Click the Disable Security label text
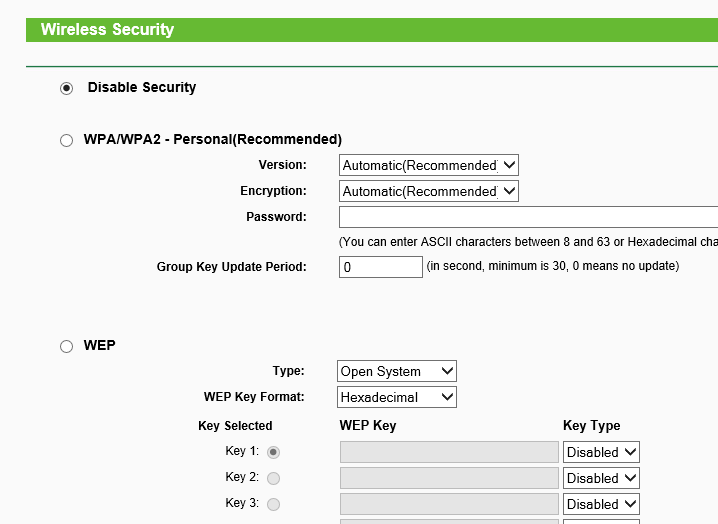The image size is (718, 524). point(142,87)
